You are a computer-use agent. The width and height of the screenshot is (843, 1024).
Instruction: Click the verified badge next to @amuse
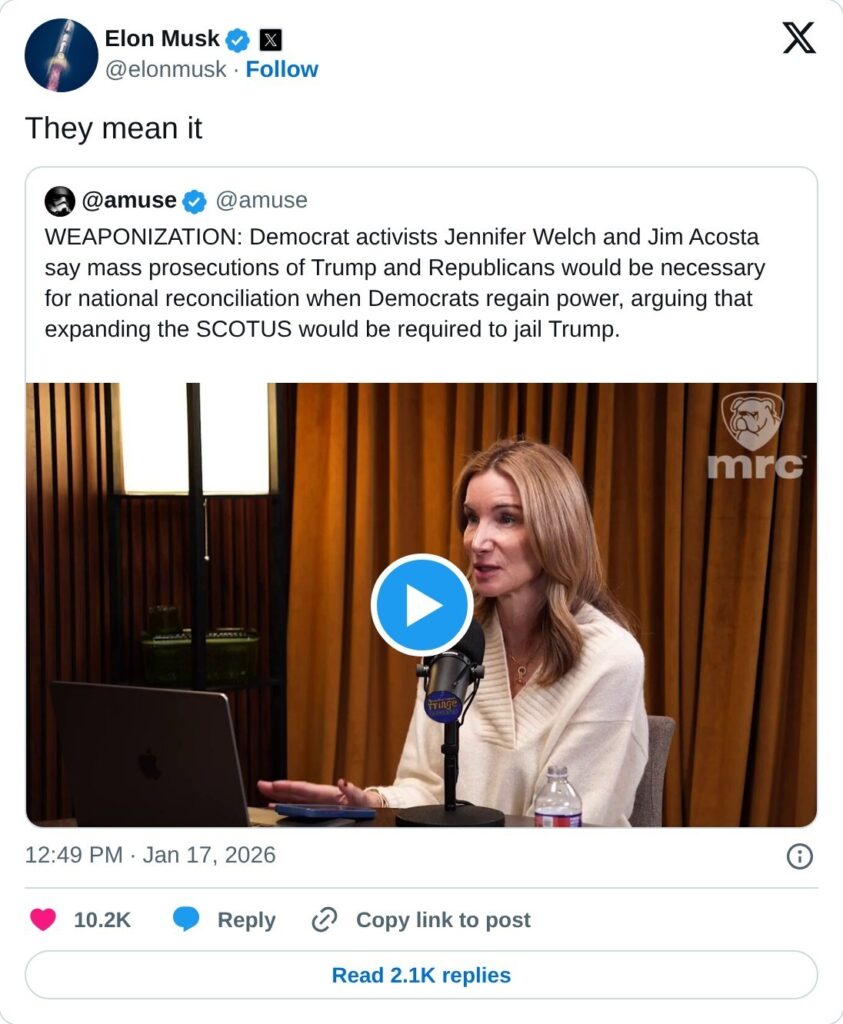pos(194,201)
